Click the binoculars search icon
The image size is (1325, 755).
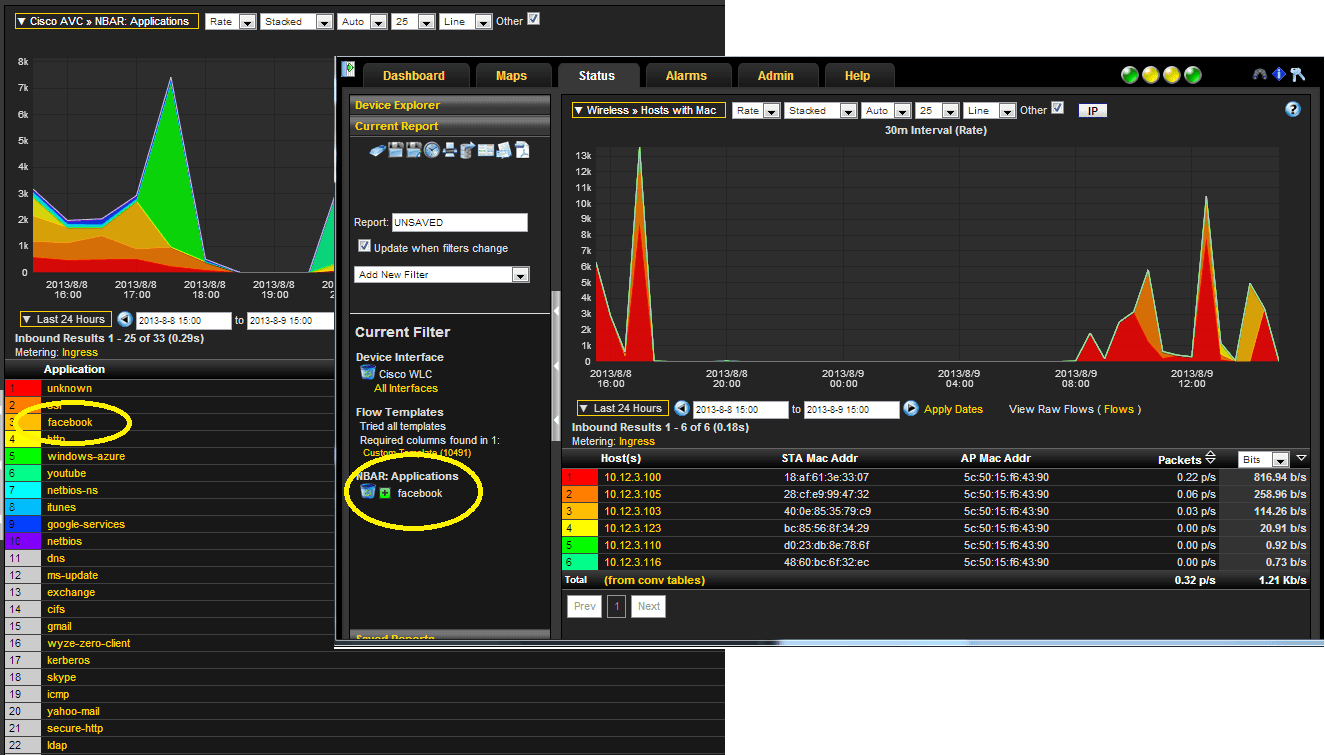coord(1260,74)
